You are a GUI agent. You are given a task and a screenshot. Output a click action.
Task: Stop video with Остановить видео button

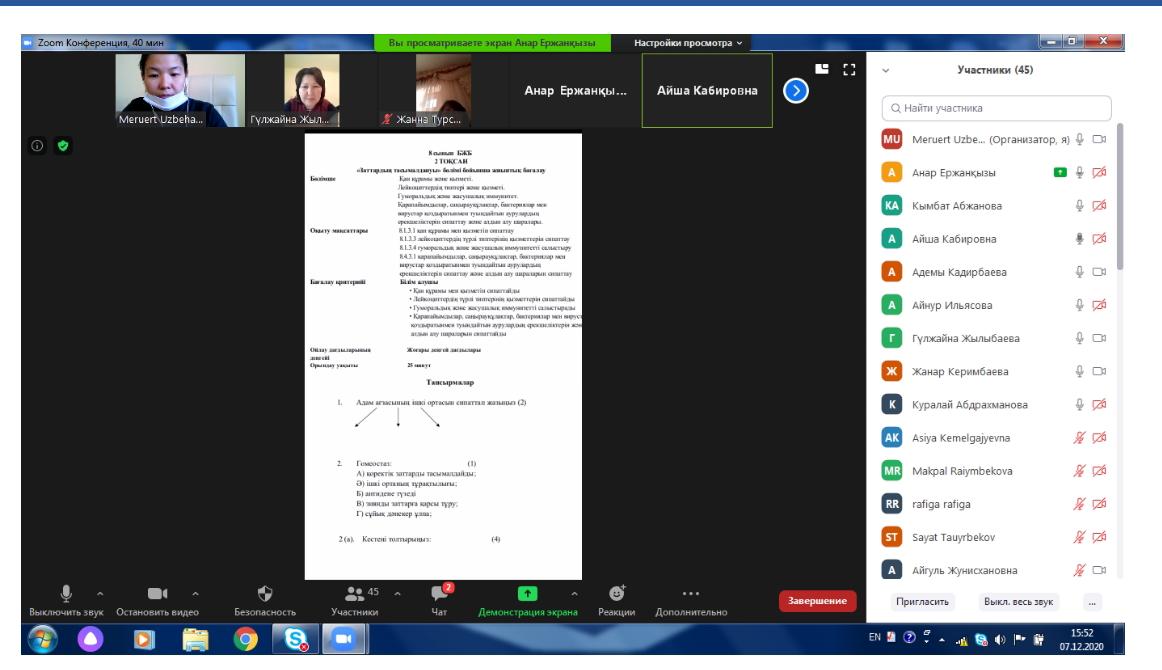[157, 593]
